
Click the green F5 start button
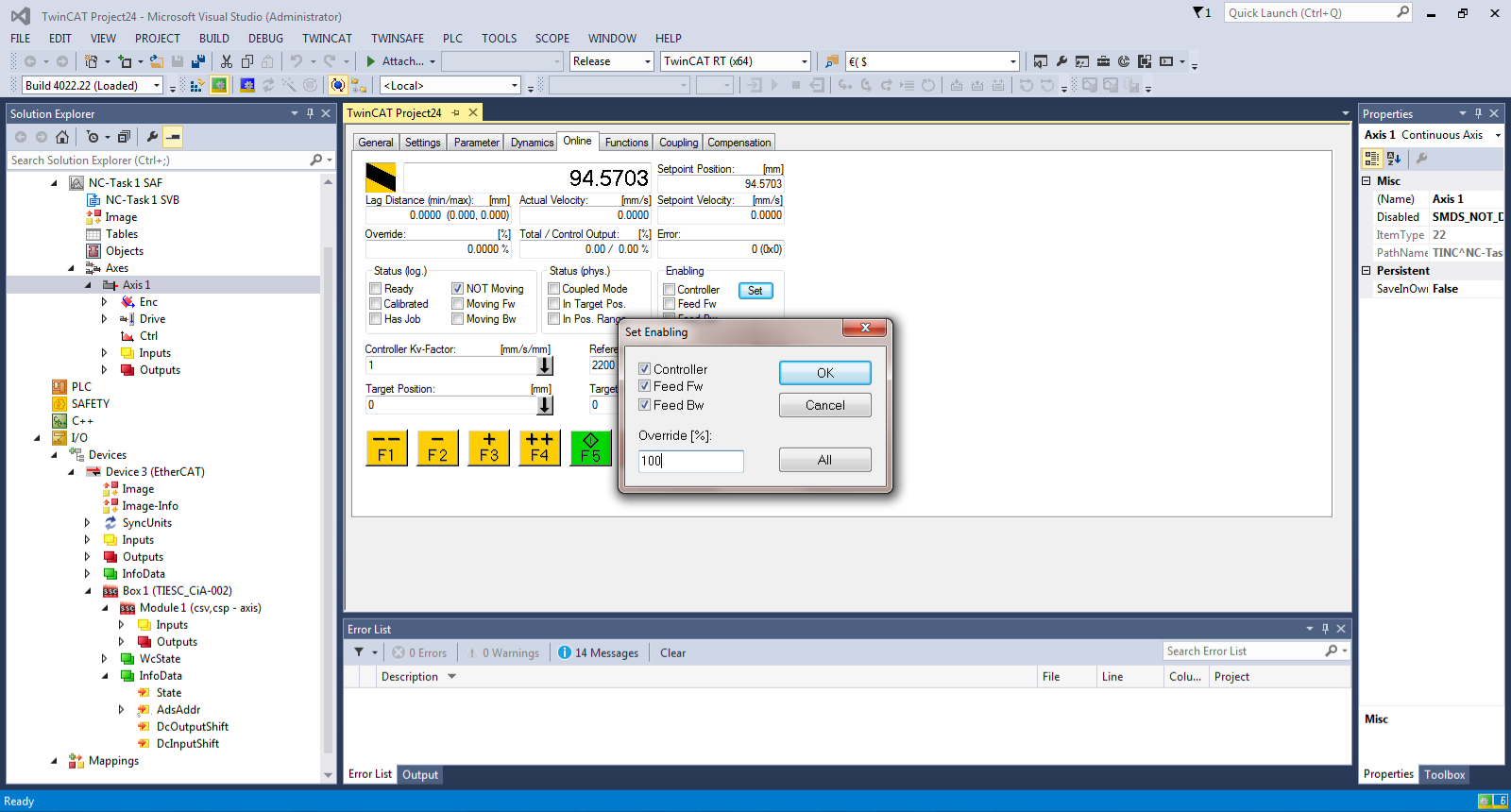(591, 448)
